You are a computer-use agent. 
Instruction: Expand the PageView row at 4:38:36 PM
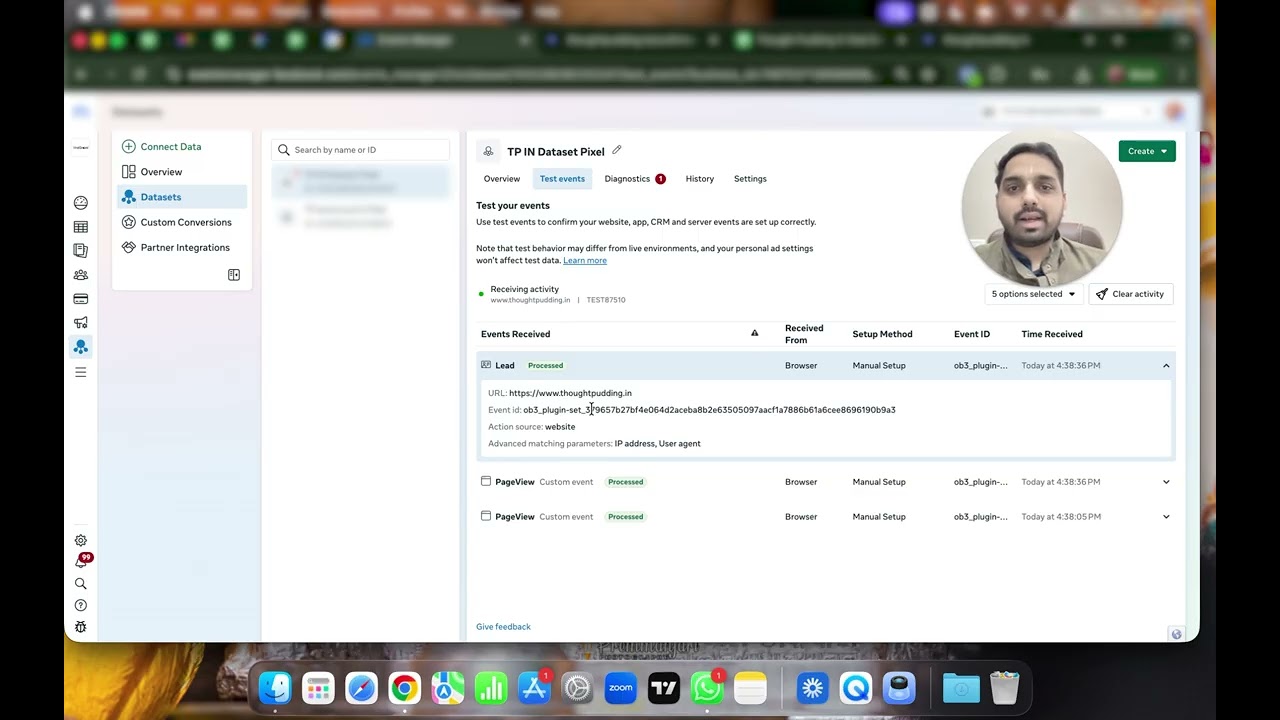tap(1166, 482)
